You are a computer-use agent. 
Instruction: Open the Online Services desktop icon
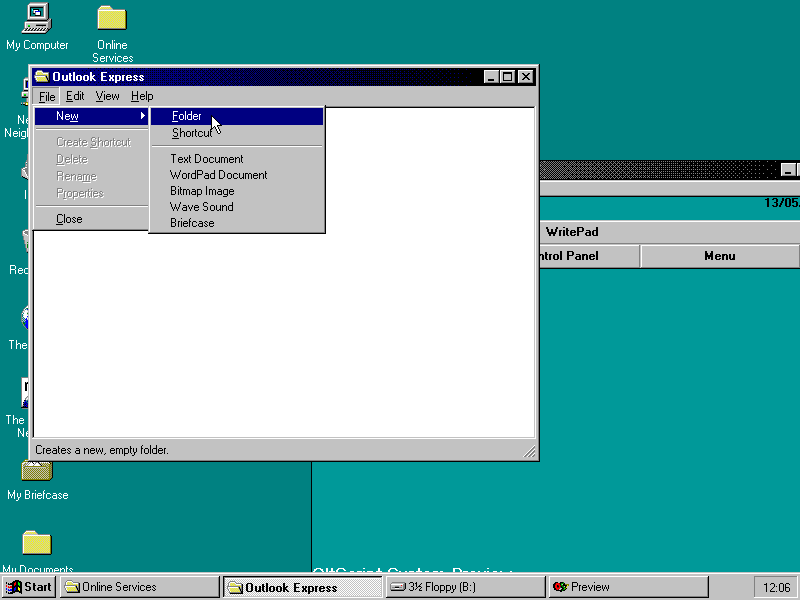pos(111,20)
